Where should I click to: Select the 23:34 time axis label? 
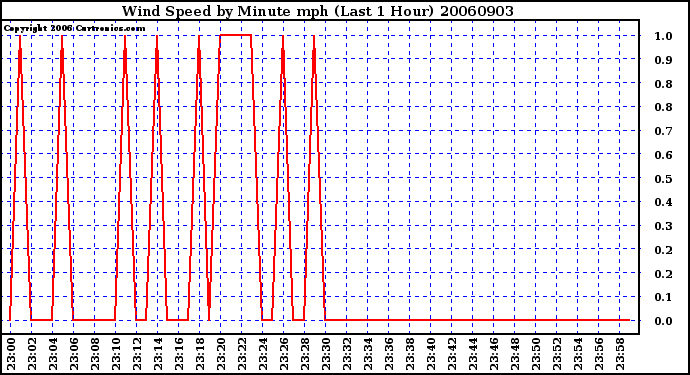[x=368, y=355]
